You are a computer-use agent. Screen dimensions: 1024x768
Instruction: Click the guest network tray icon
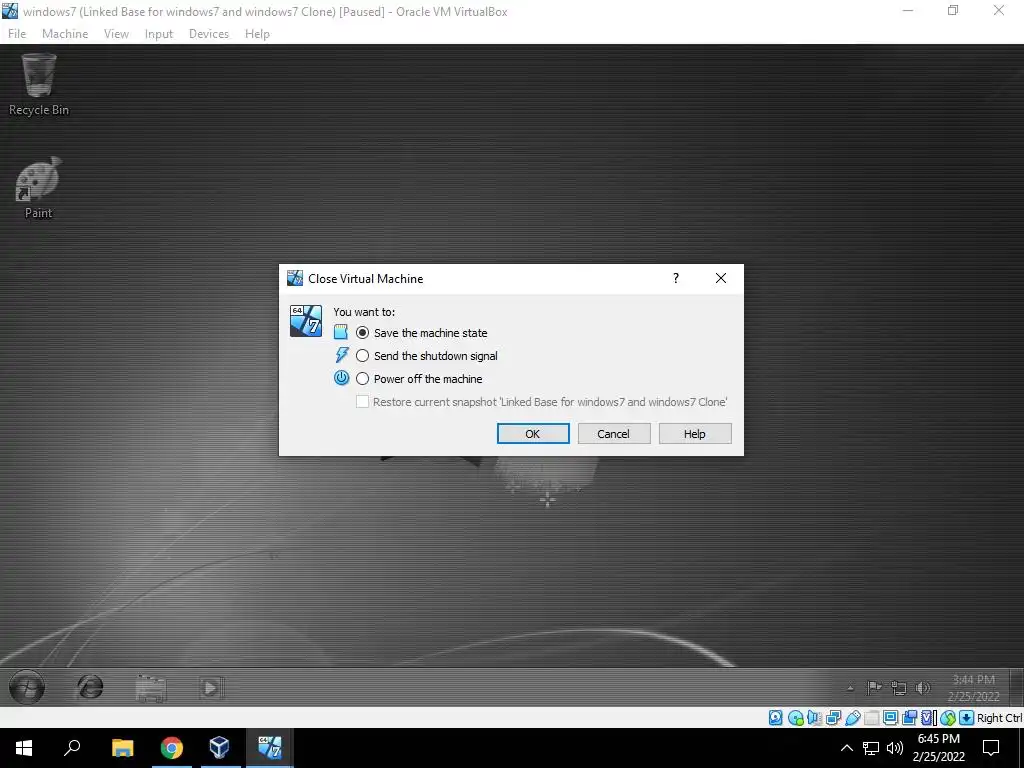pos(899,688)
